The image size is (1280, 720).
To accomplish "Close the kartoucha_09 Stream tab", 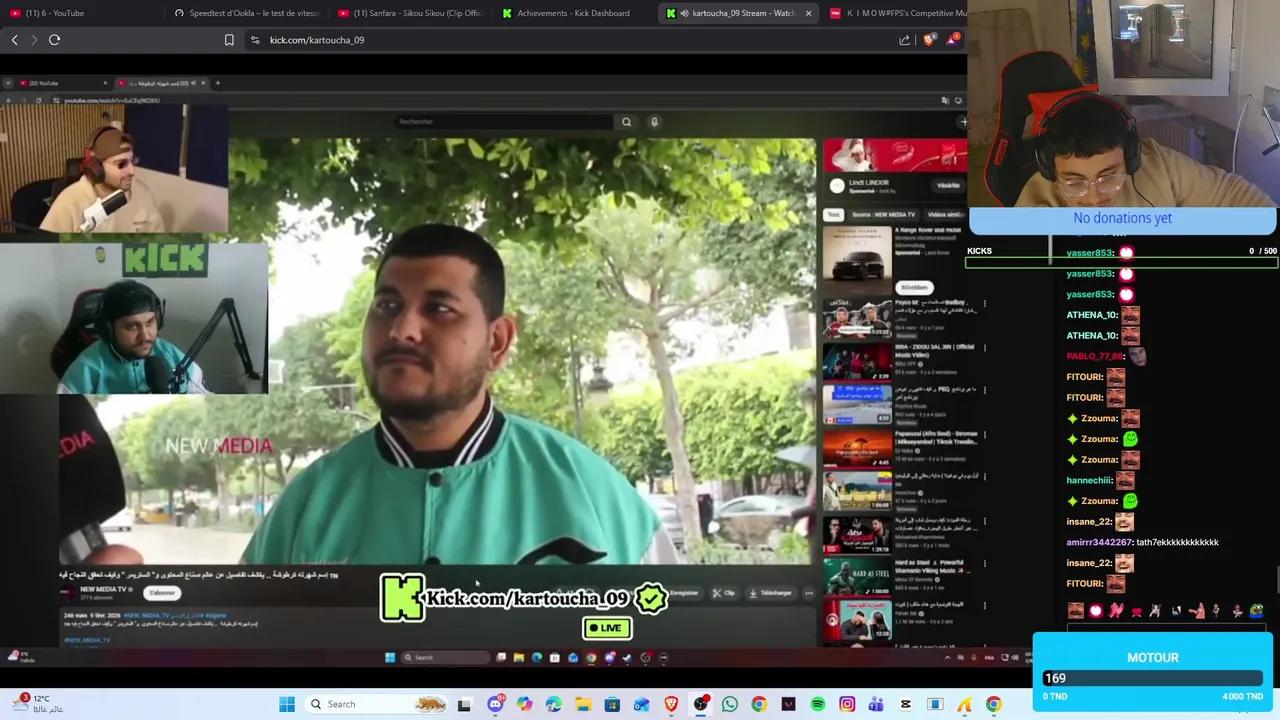I will (808, 13).
